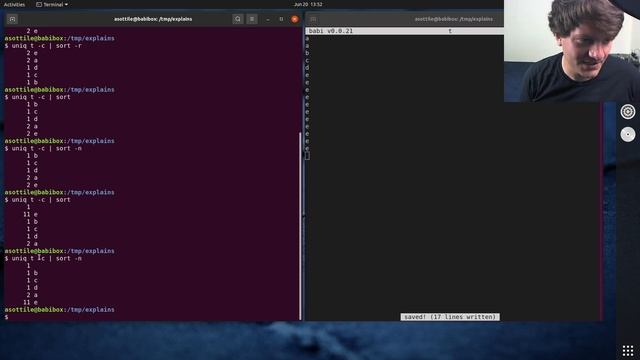Open the disc-shaped dock icon
Viewport: 640px width, 360px height.
point(628,134)
